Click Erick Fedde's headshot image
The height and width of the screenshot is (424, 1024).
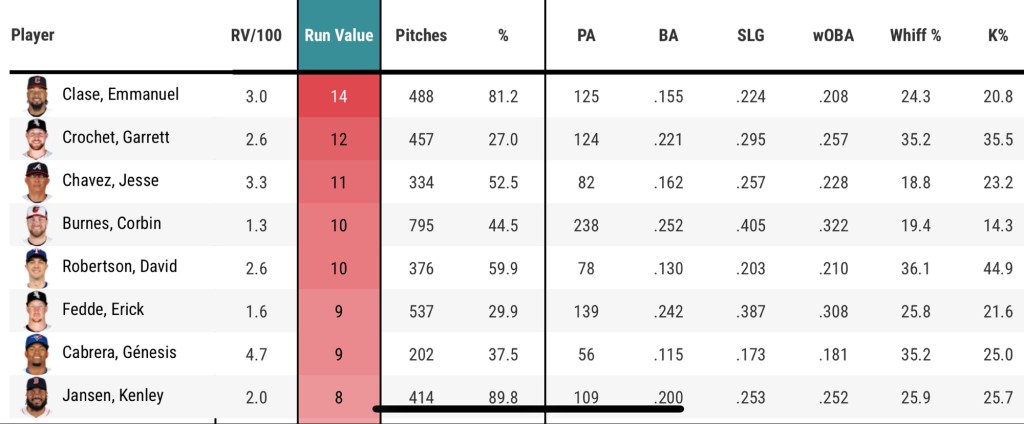37,312
